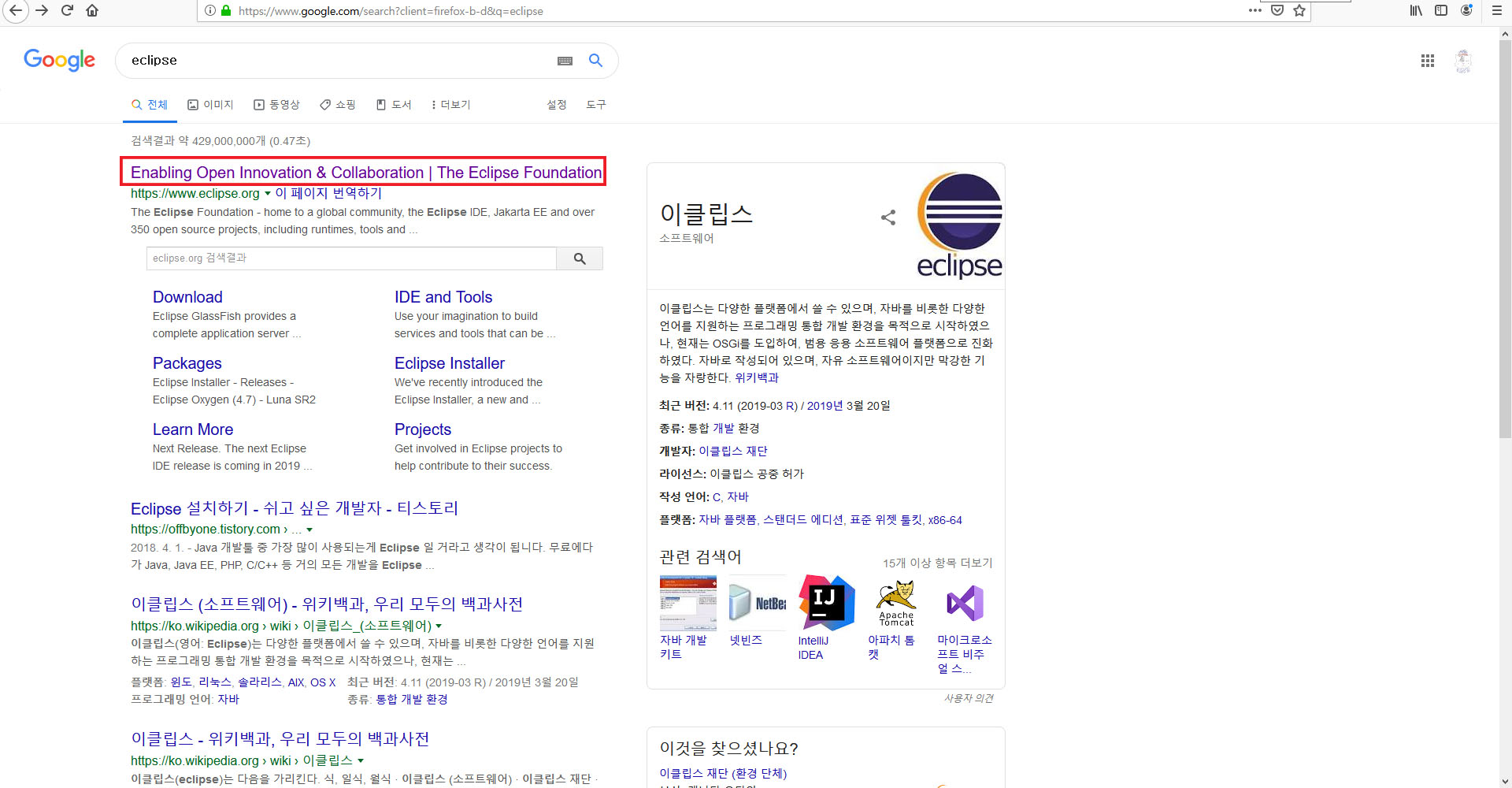Click the scrollbar up arrow
The width and height of the screenshot is (1512, 788).
point(1505,34)
